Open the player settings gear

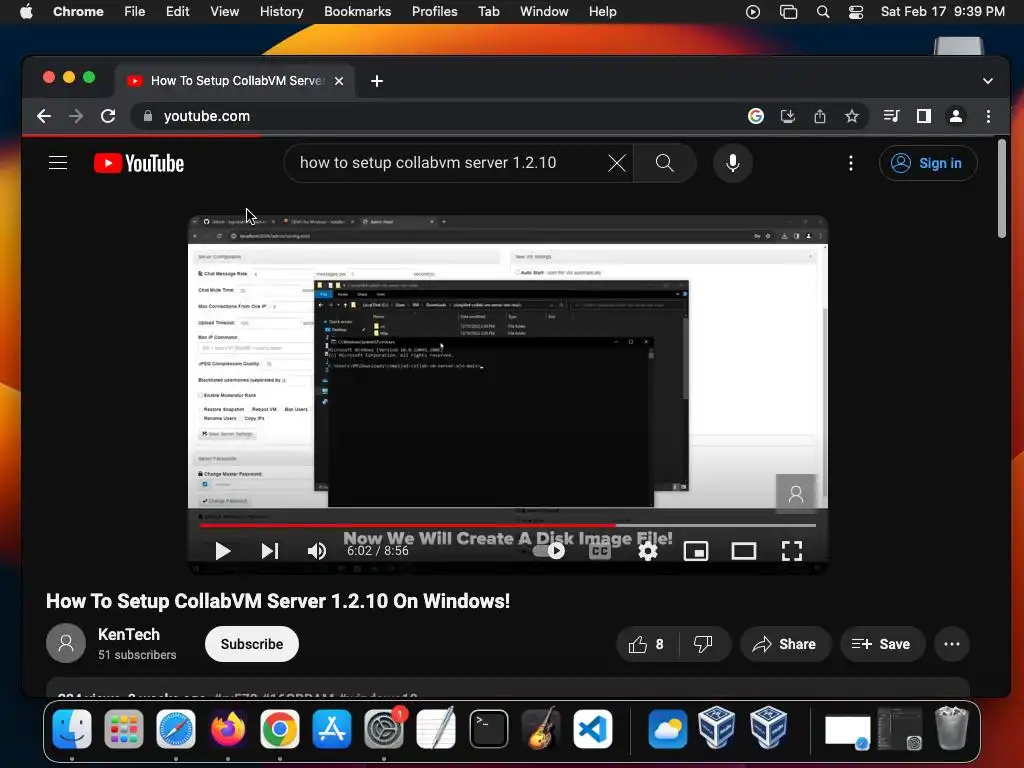click(647, 552)
